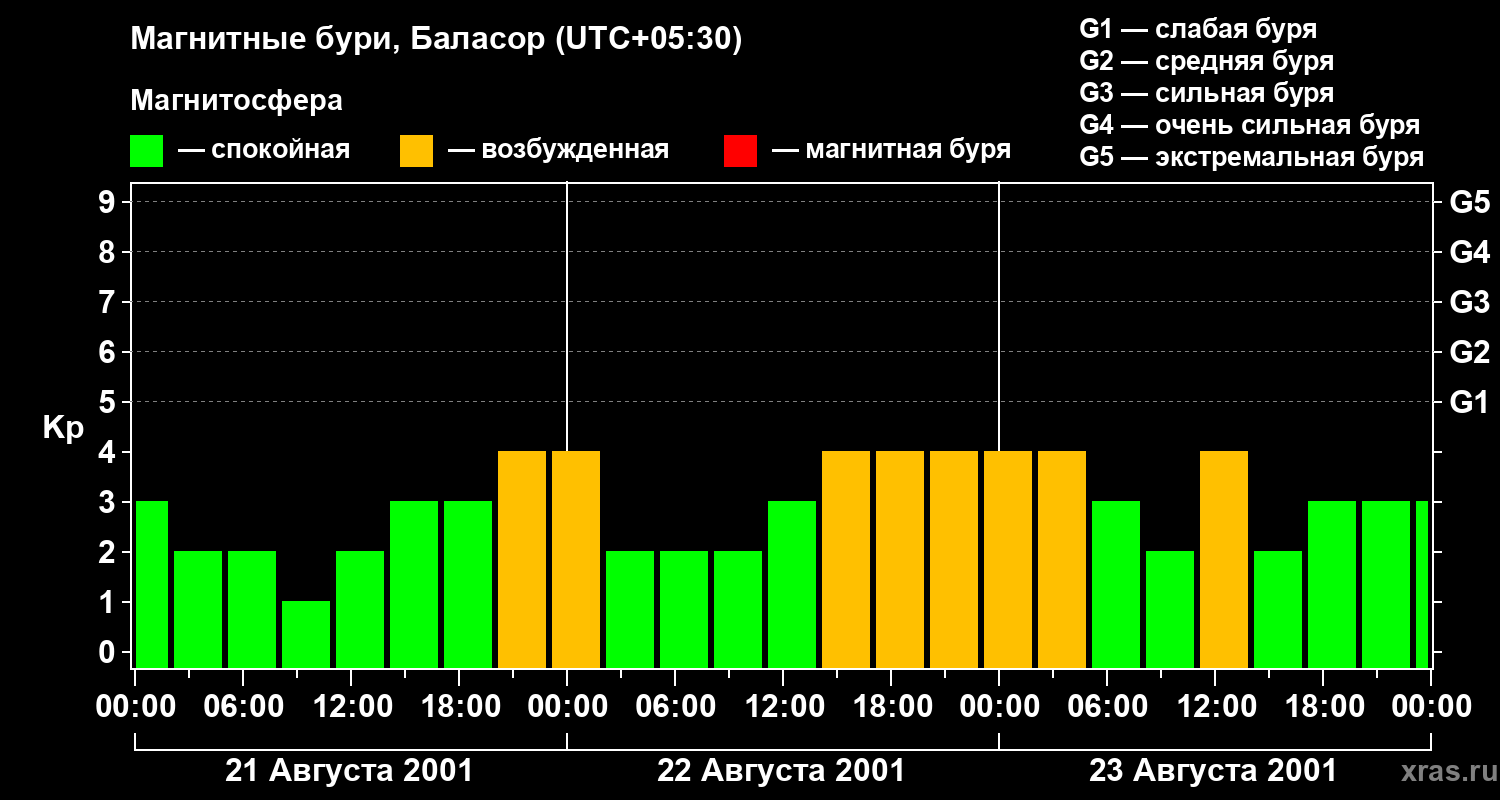Click the 'Kp' axis title
This screenshot has width=1500, height=800.
64,427
